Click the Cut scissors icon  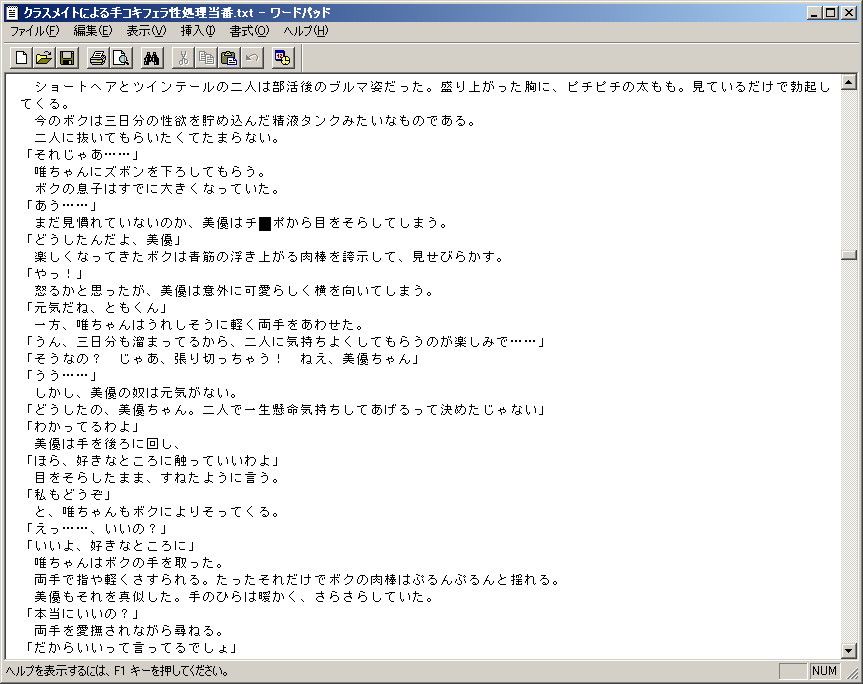[184, 58]
